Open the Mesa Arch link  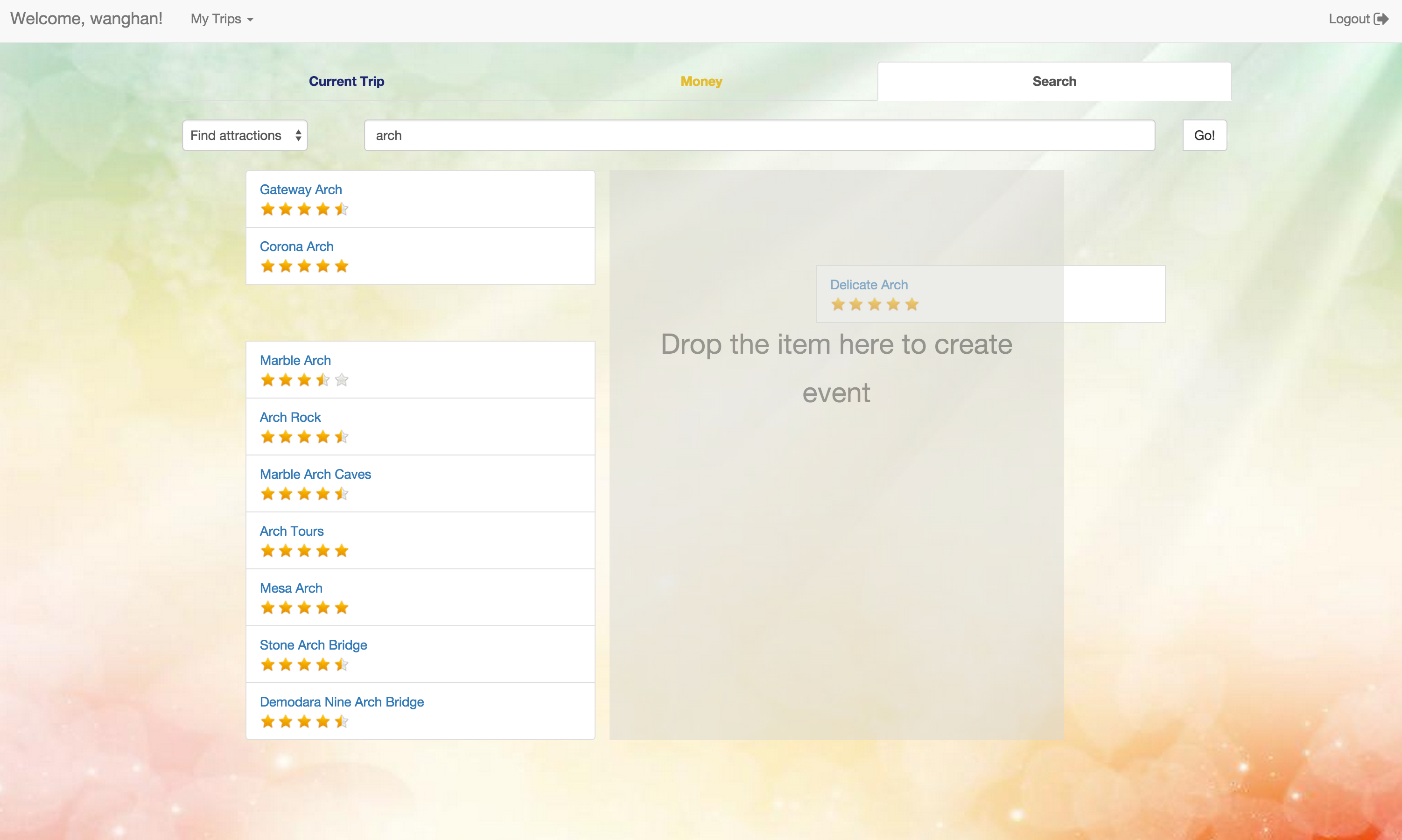point(291,588)
